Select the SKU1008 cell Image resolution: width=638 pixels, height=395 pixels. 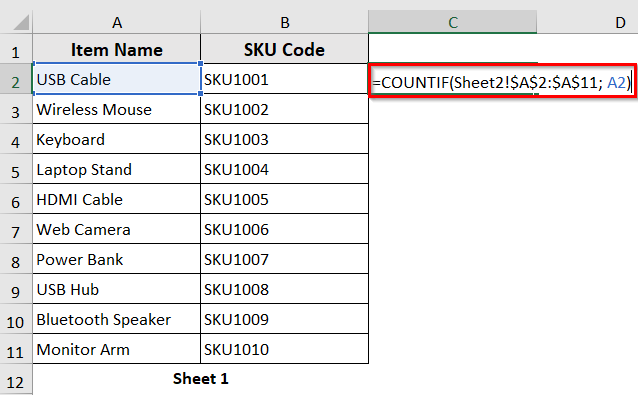pos(284,289)
